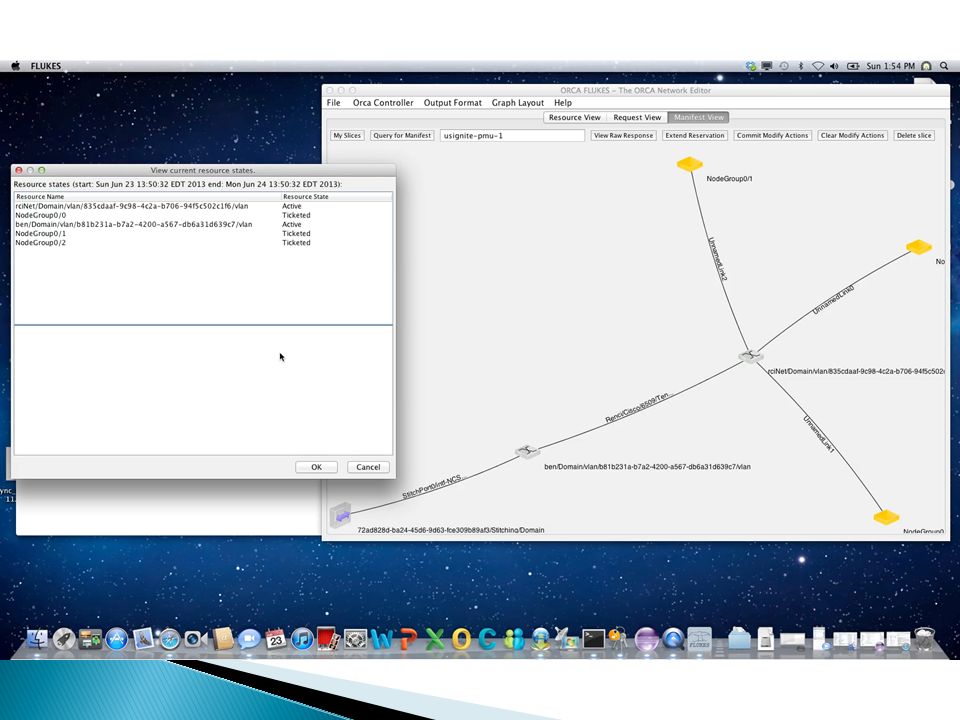Select the NodeGroup0/1 row in resource table
Image resolution: width=960 pixels, height=720 pixels.
203,234
